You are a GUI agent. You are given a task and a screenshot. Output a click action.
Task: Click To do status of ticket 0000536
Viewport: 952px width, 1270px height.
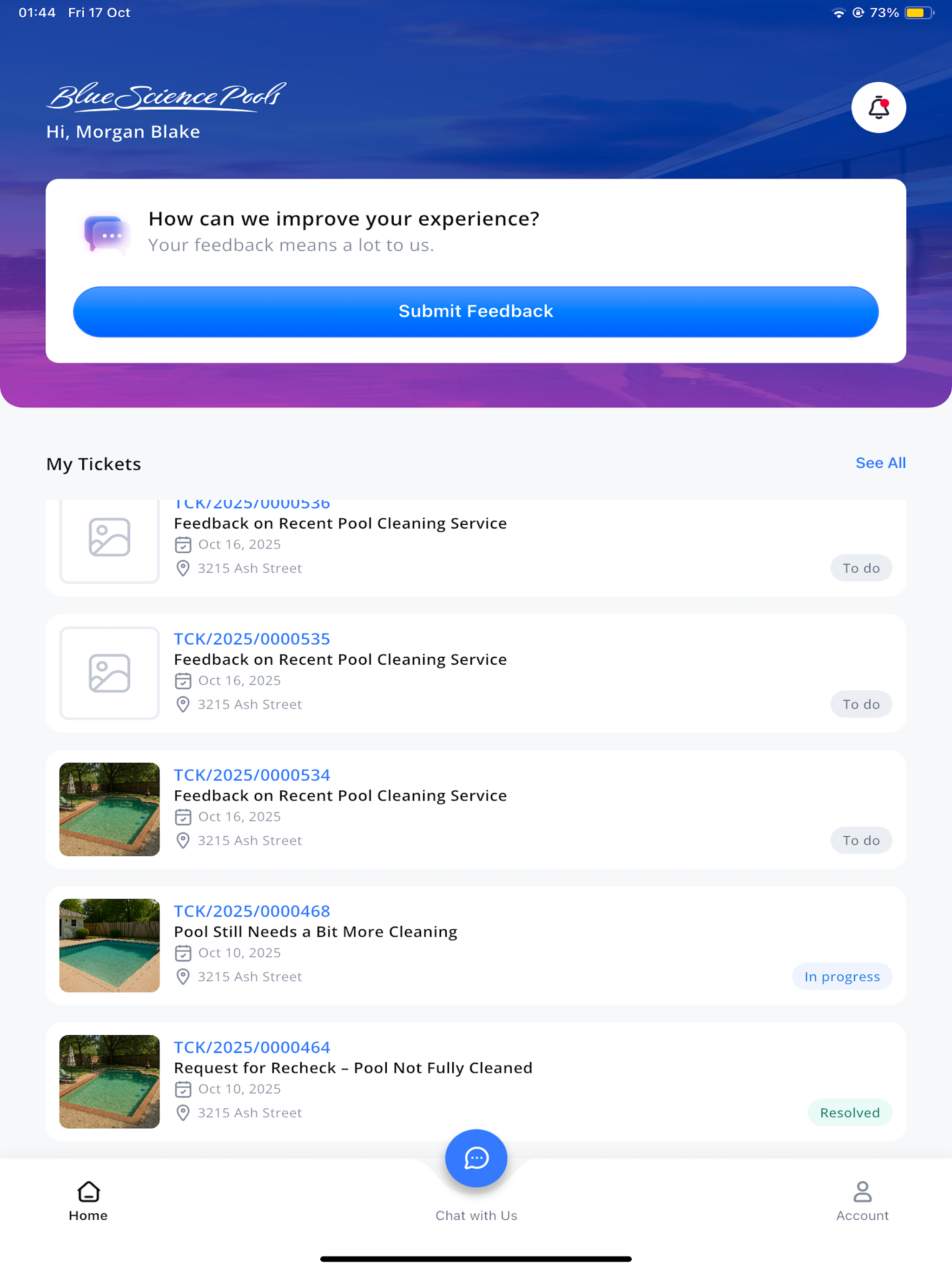pyautogui.click(x=861, y=568)
